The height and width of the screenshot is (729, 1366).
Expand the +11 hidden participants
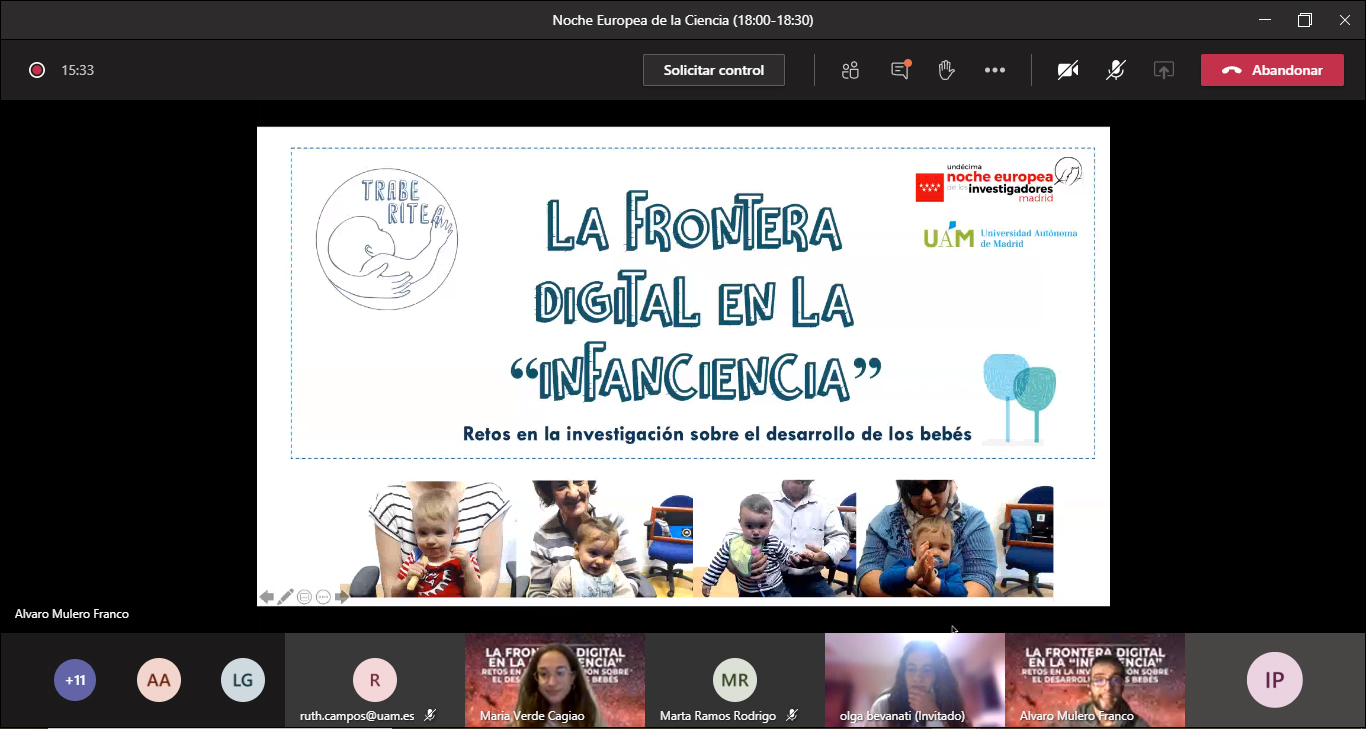point(75,681)
